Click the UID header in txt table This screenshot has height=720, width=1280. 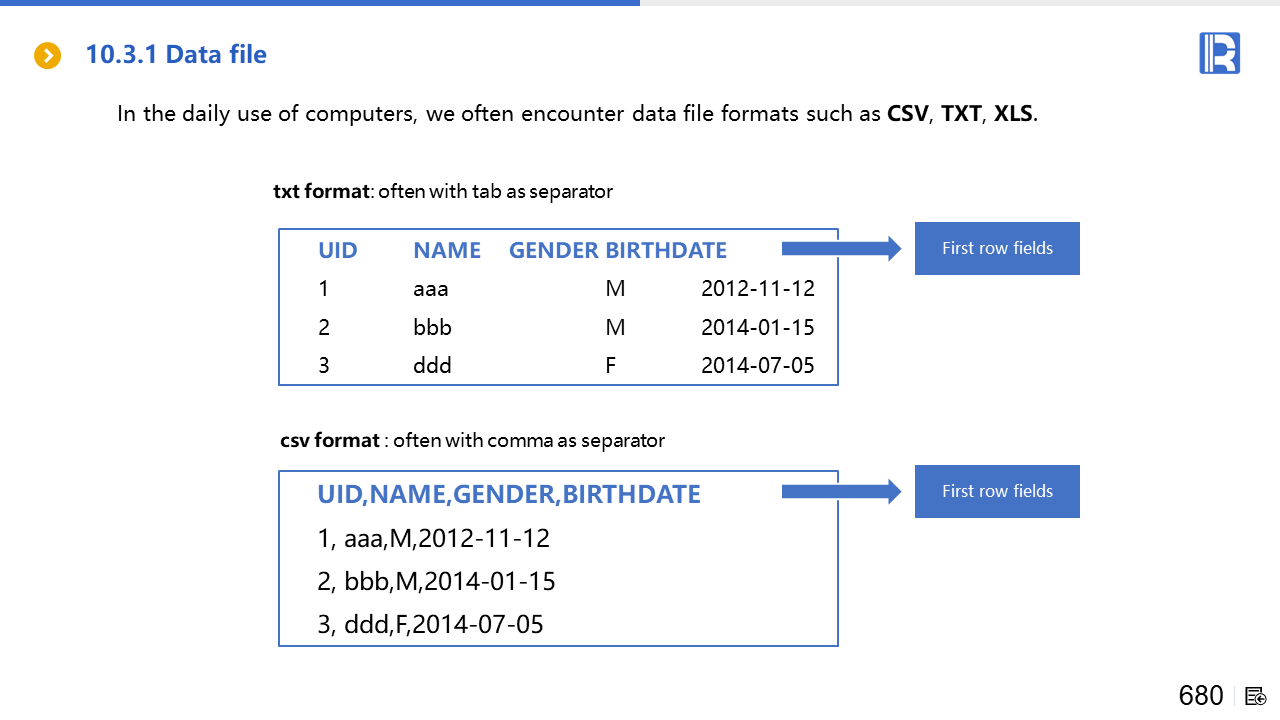(337, 250)
